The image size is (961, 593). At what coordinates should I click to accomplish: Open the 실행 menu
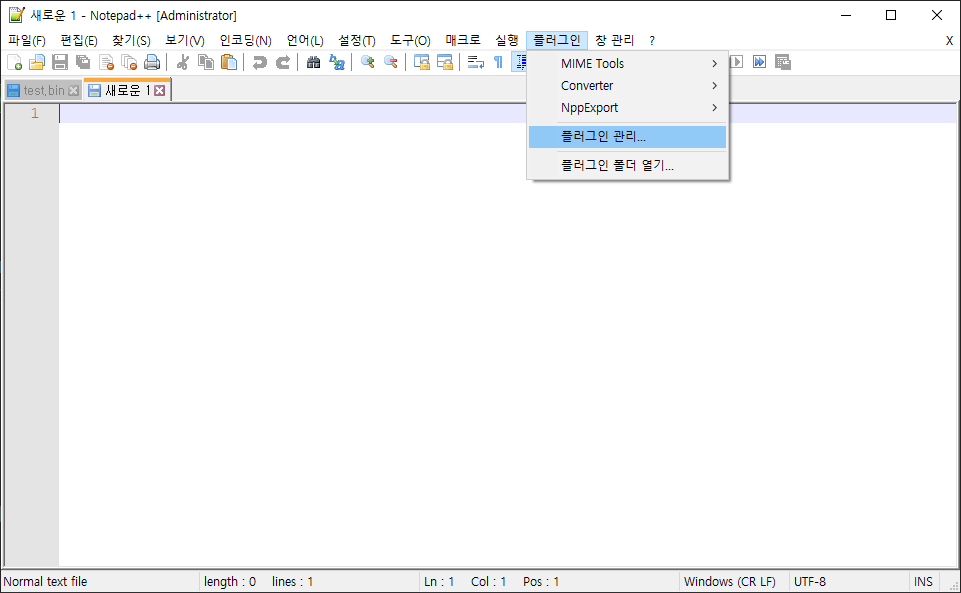[507, 40]
